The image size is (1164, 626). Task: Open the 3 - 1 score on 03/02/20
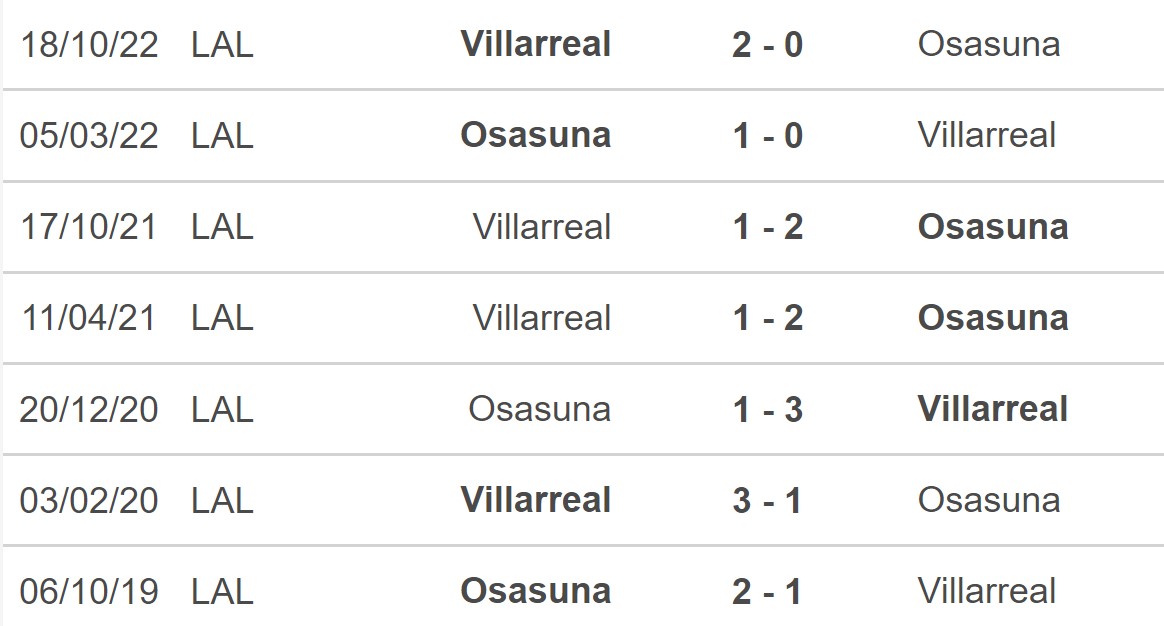768,501
